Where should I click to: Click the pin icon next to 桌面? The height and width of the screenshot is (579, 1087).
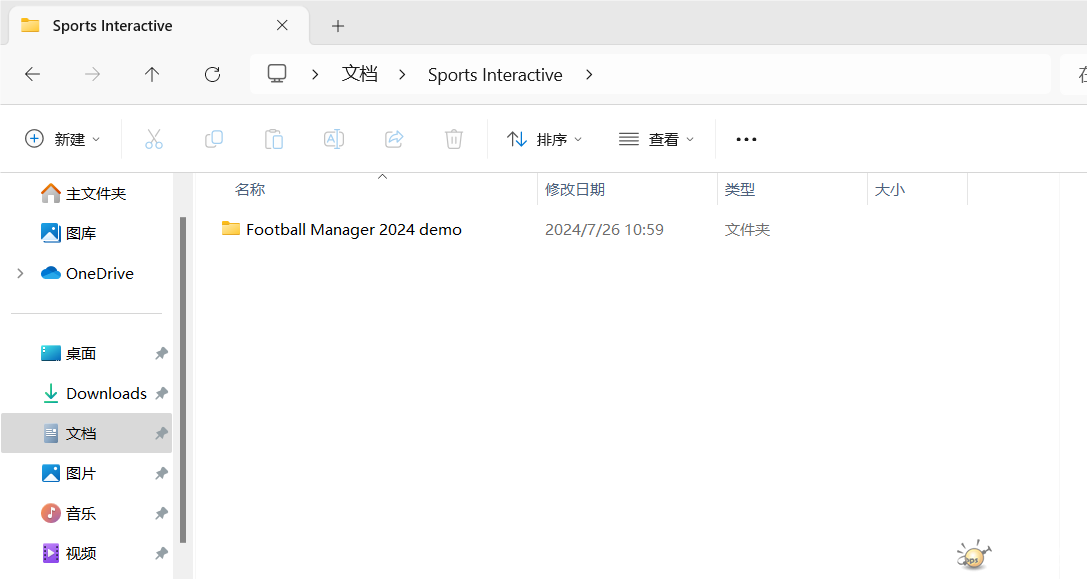click(161, 354)
